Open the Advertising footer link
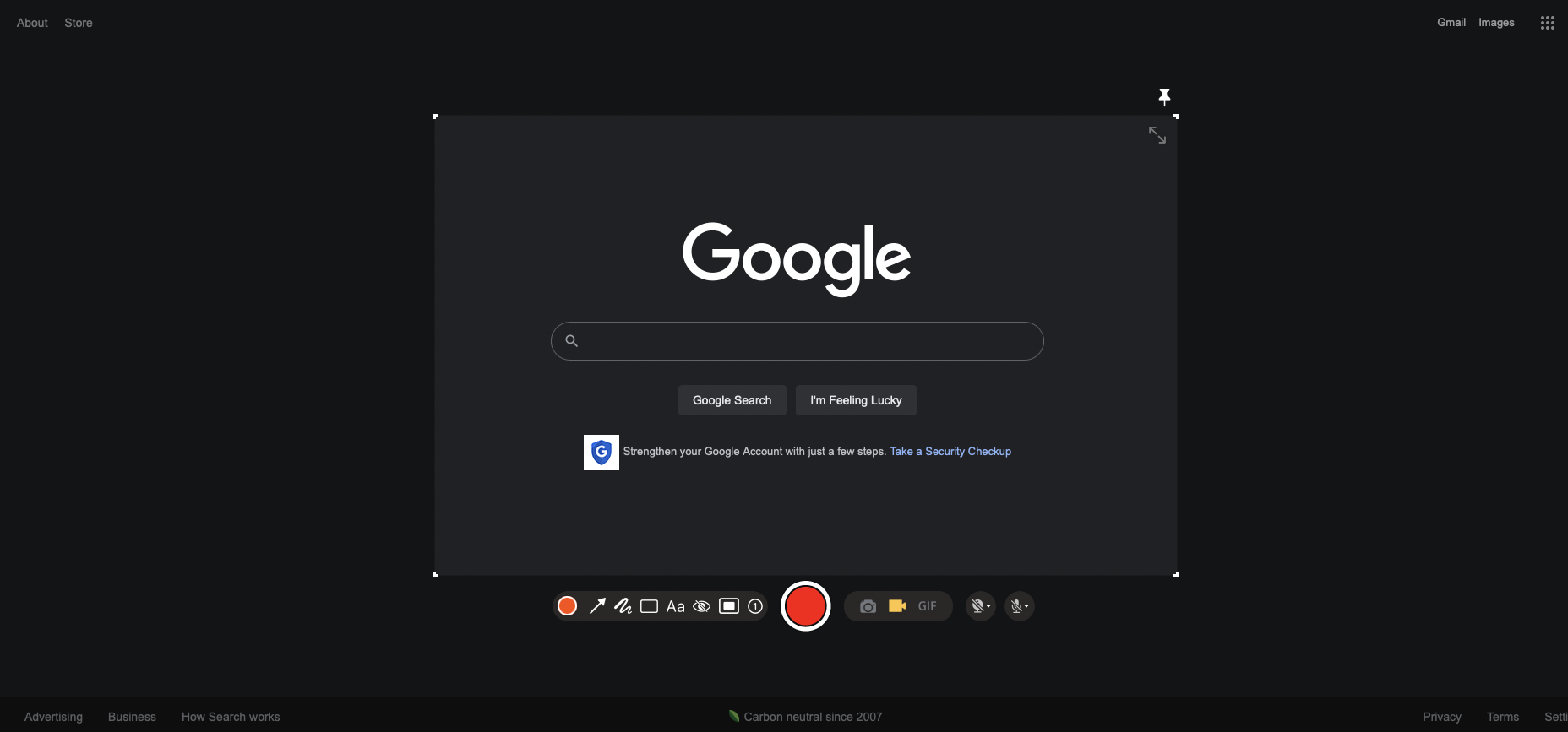 [x=53, y=717]
